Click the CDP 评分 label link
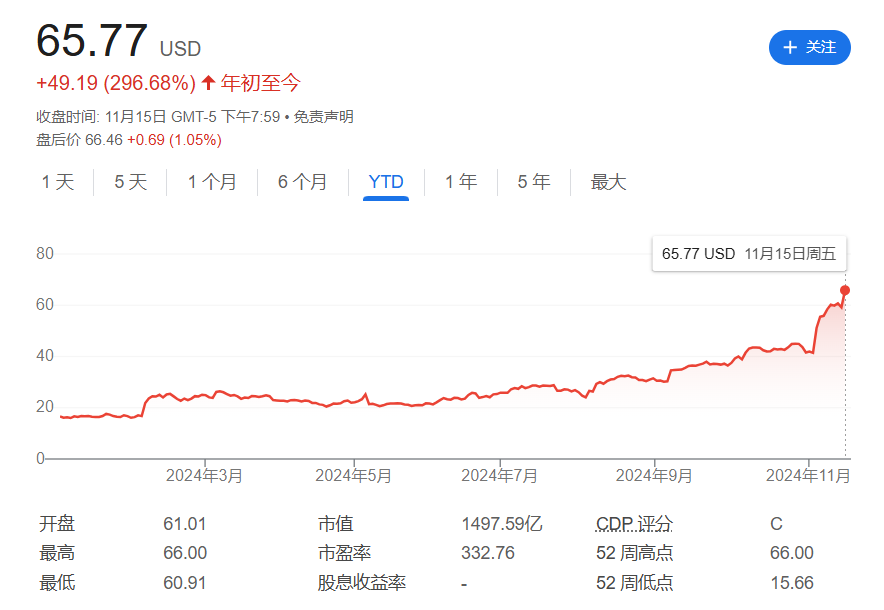This screenshot has width=884, height=610. 634,524
